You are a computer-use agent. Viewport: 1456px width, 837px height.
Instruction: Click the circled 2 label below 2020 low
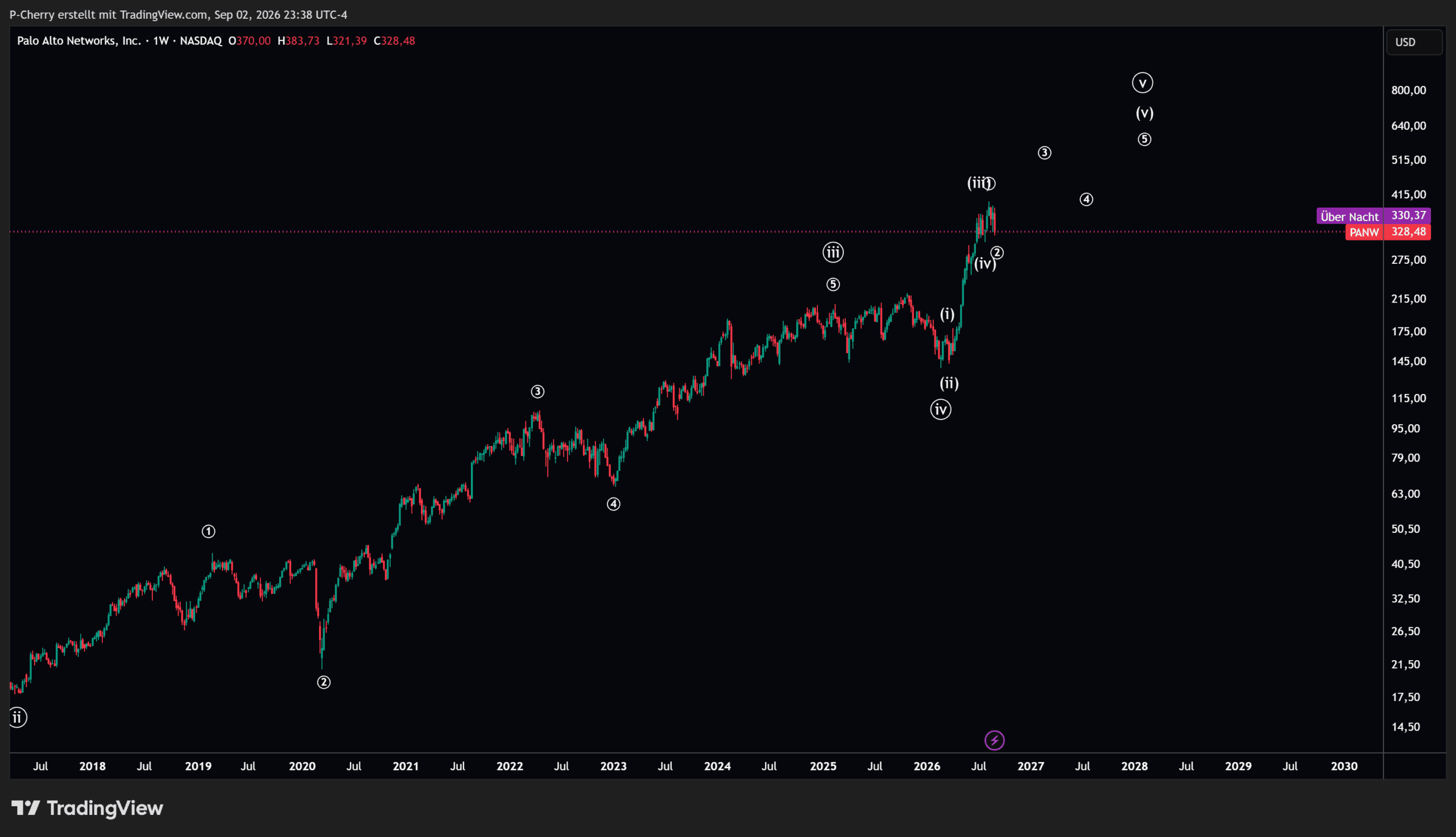(x=324, y=682)
